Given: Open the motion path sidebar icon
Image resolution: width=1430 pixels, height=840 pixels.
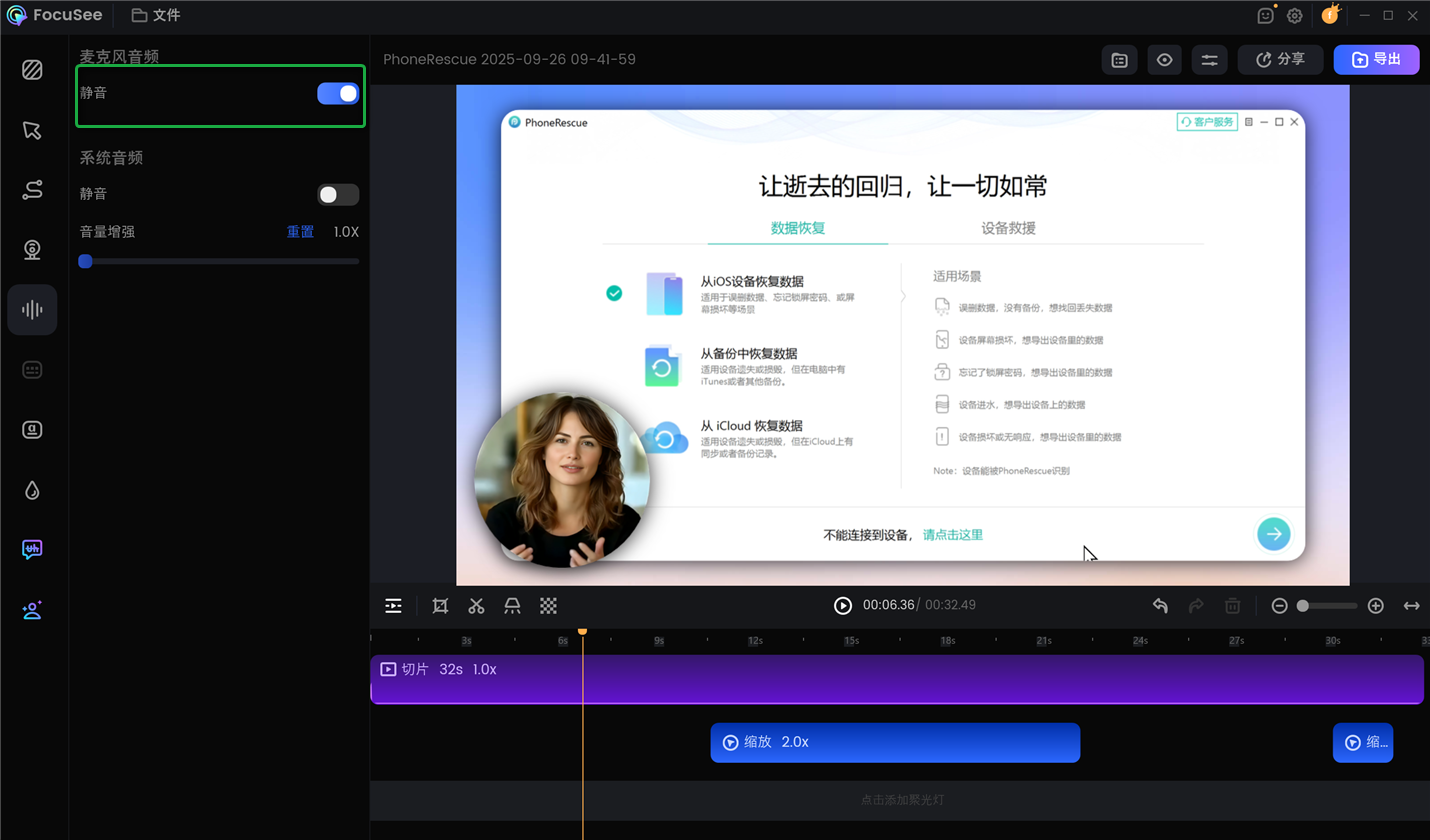Looking at the screenshot, I should point(32,190).
